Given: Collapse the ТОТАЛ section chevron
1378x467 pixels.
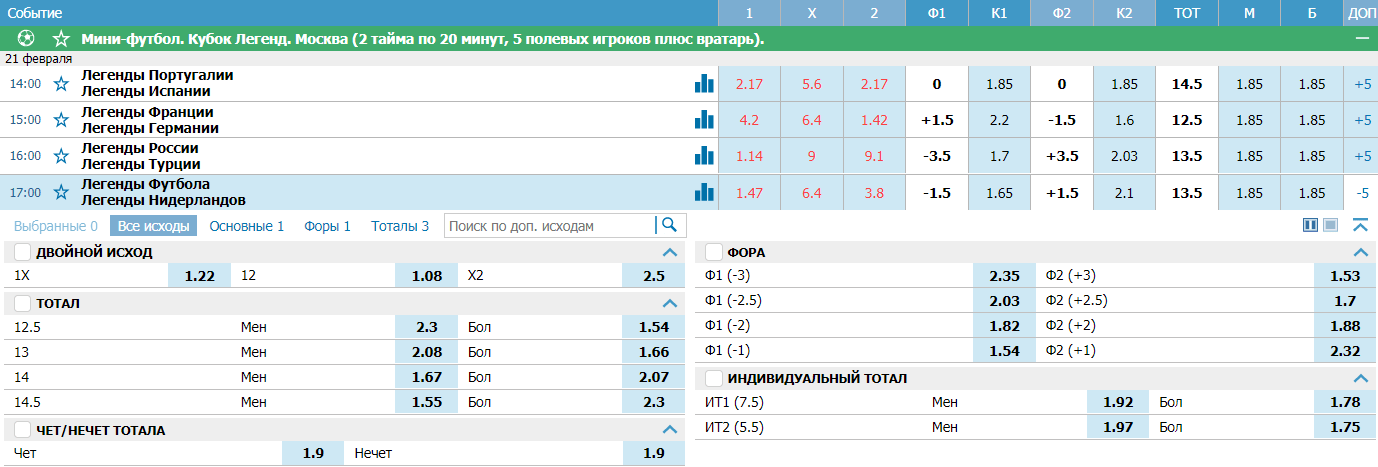Looking at the screenshot, I should click(670, 303).
